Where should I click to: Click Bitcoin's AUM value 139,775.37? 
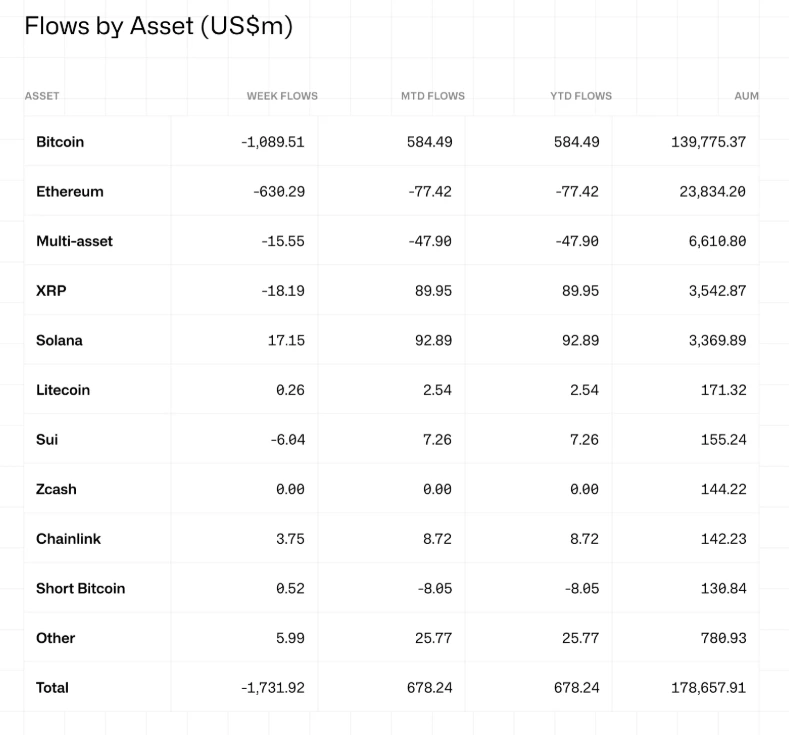coord(708,142)
